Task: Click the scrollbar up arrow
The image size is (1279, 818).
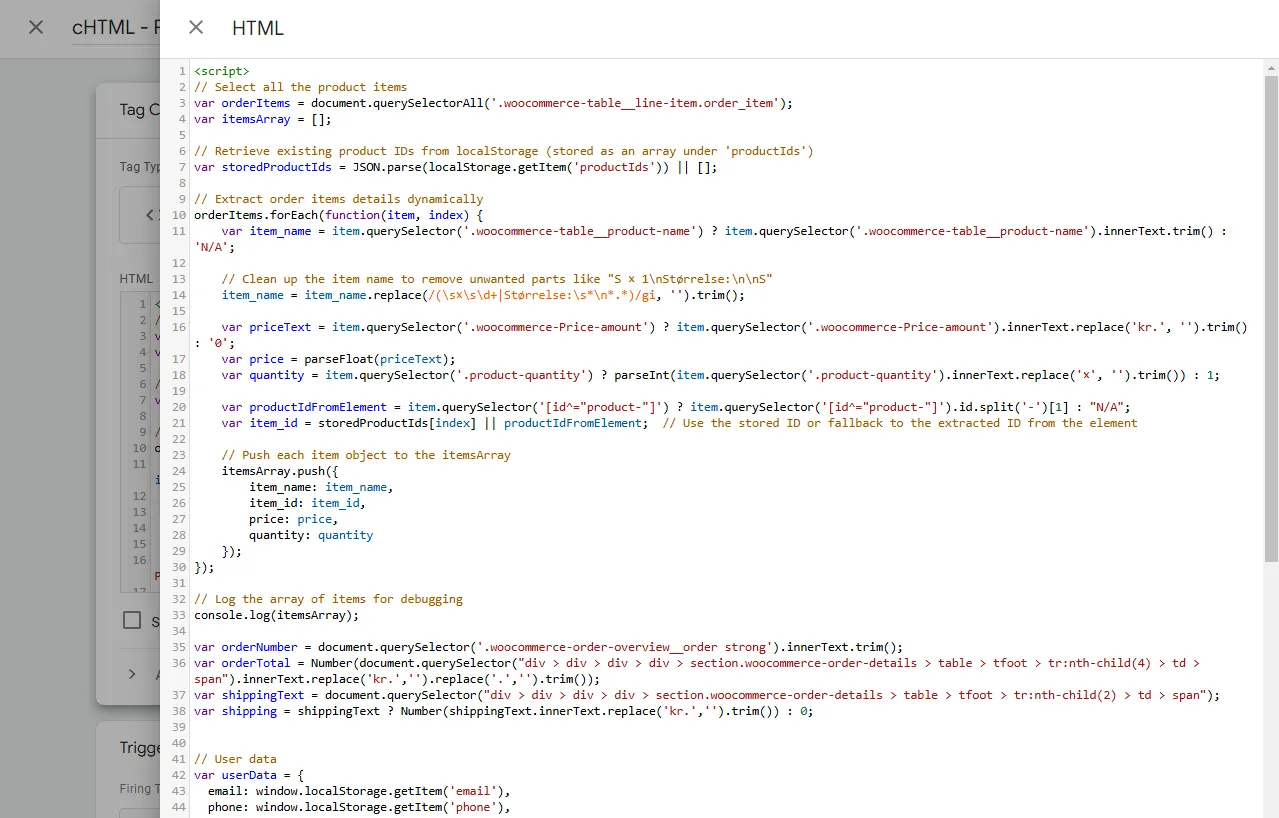Action: point(1271,67)
